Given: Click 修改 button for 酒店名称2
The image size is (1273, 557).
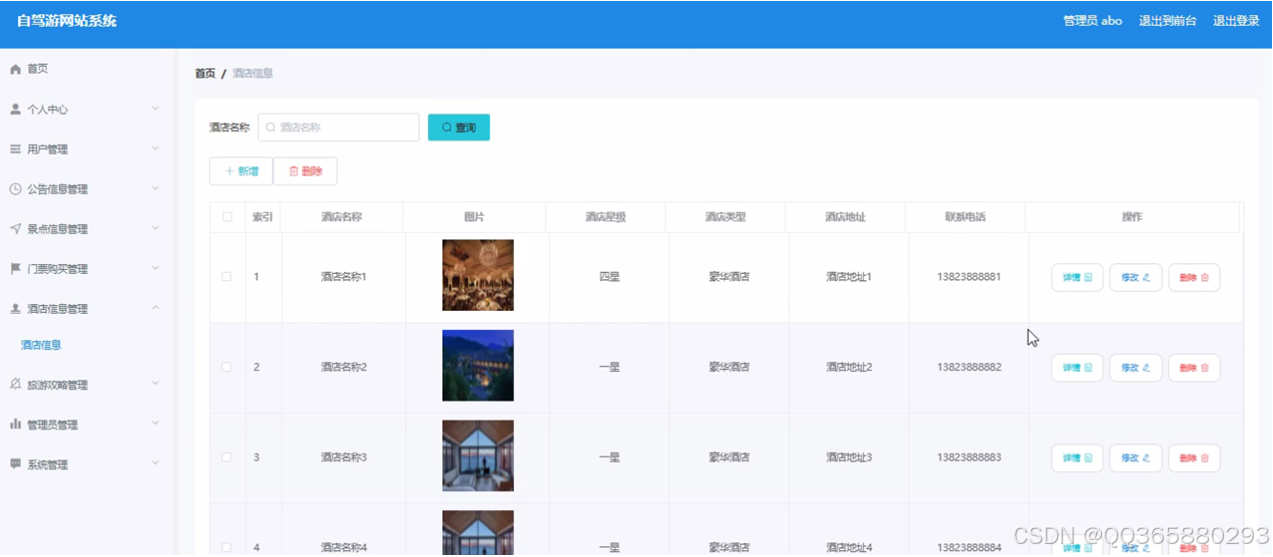Looking at the screenshot, I should [1135, 368].
